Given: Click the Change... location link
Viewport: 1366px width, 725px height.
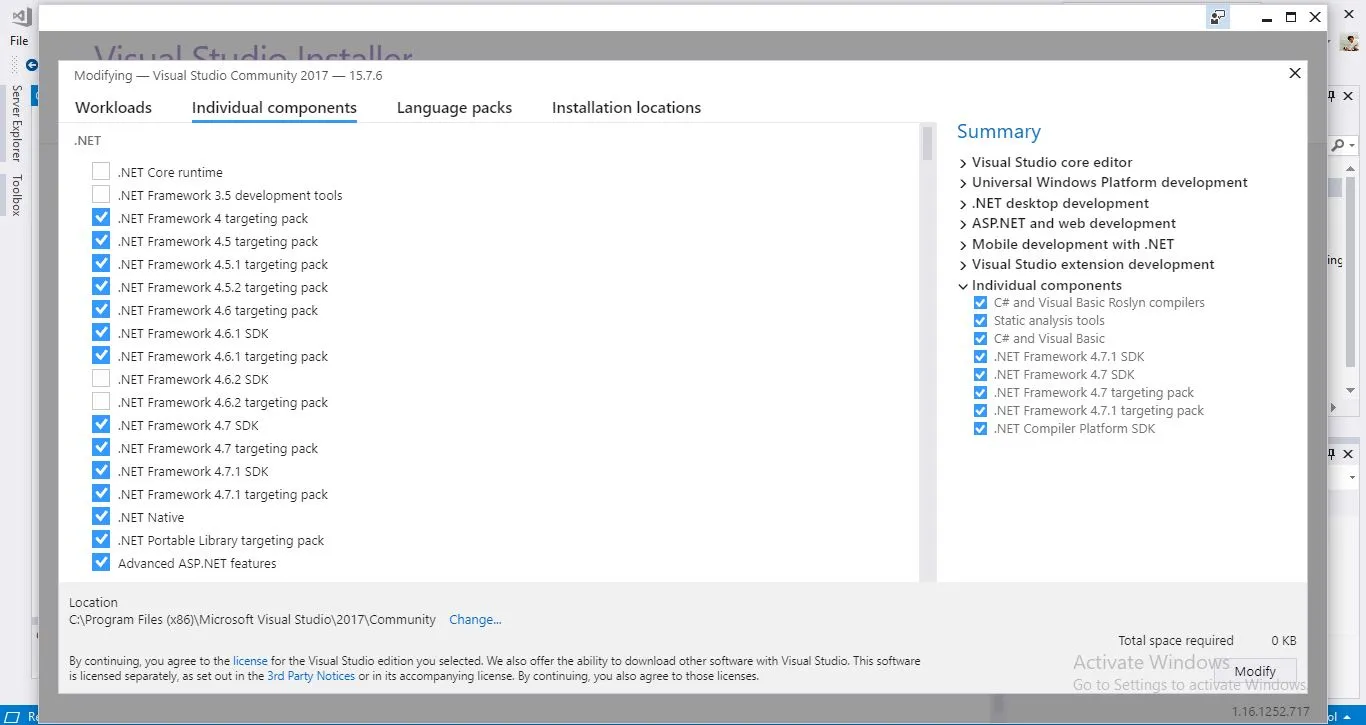Looking at the screenshot, I should [475, 620].
